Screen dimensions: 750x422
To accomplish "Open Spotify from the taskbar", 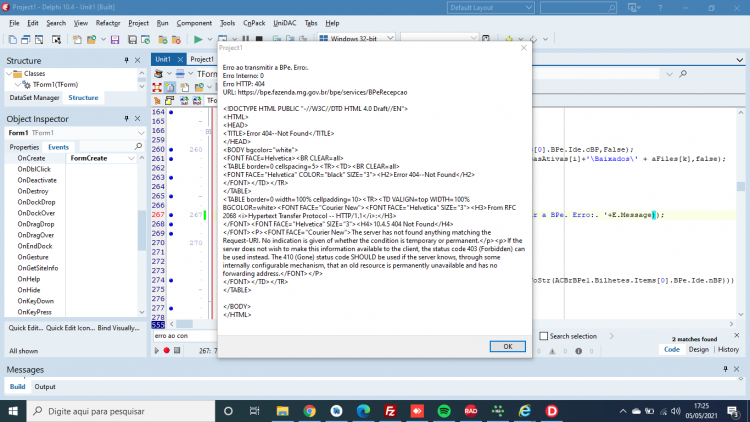I will (444, 411).
